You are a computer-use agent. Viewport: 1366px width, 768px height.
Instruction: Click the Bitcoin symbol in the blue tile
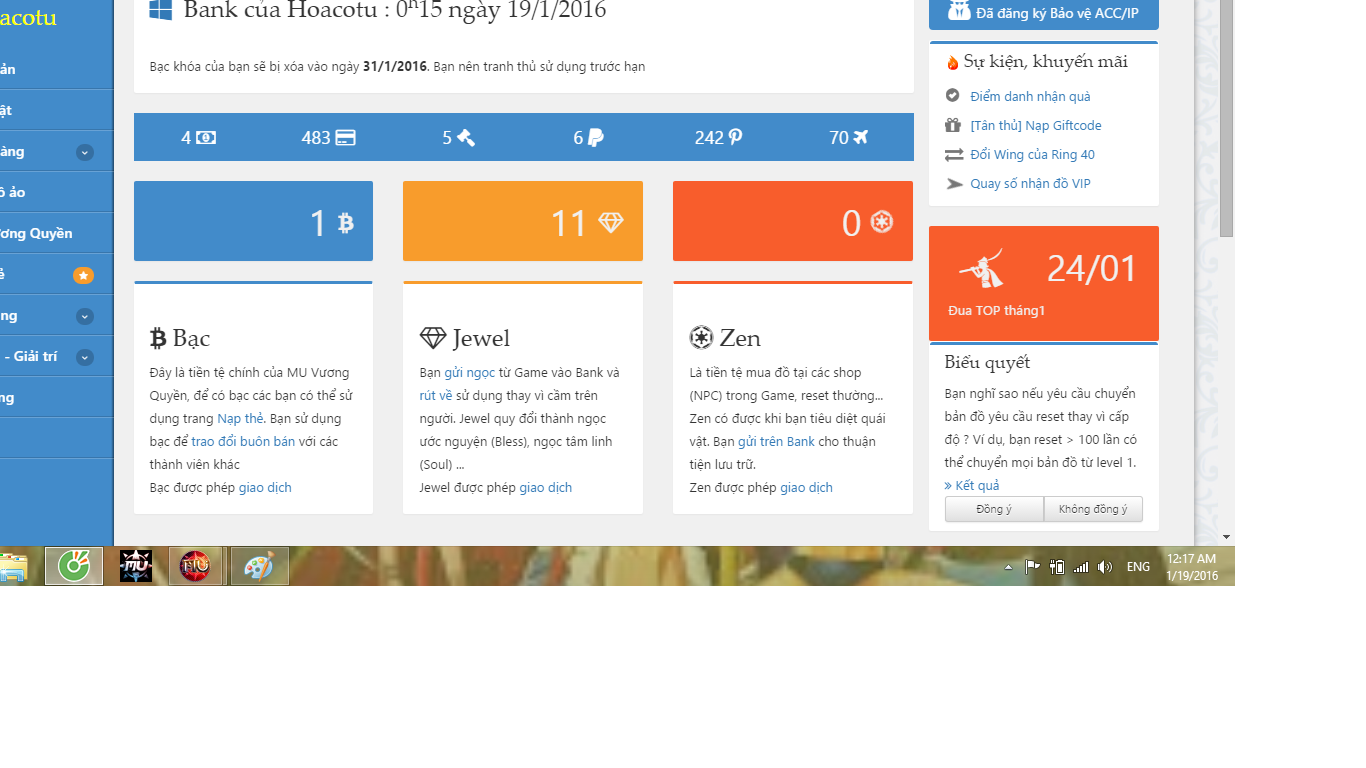point(346,222)
